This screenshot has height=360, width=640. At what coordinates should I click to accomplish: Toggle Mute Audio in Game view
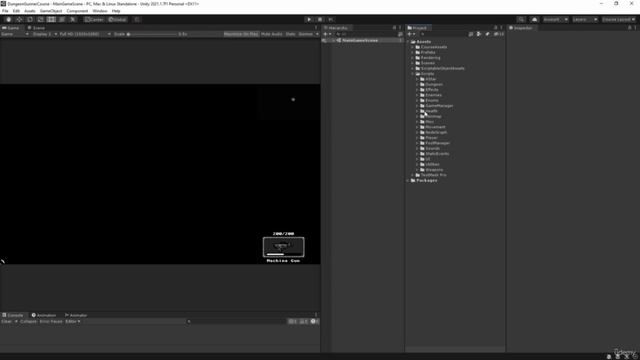(271, 34)
